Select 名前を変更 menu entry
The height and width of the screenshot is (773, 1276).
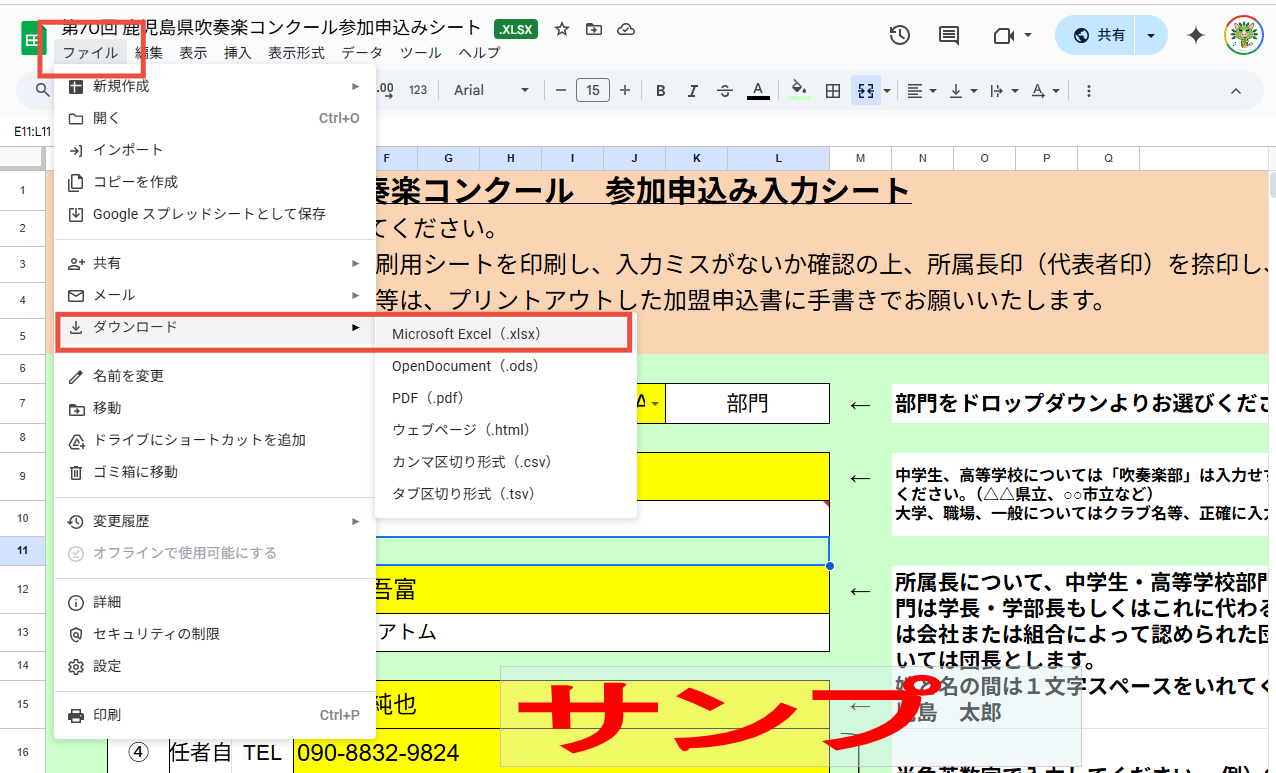click(x=214, y=376)
